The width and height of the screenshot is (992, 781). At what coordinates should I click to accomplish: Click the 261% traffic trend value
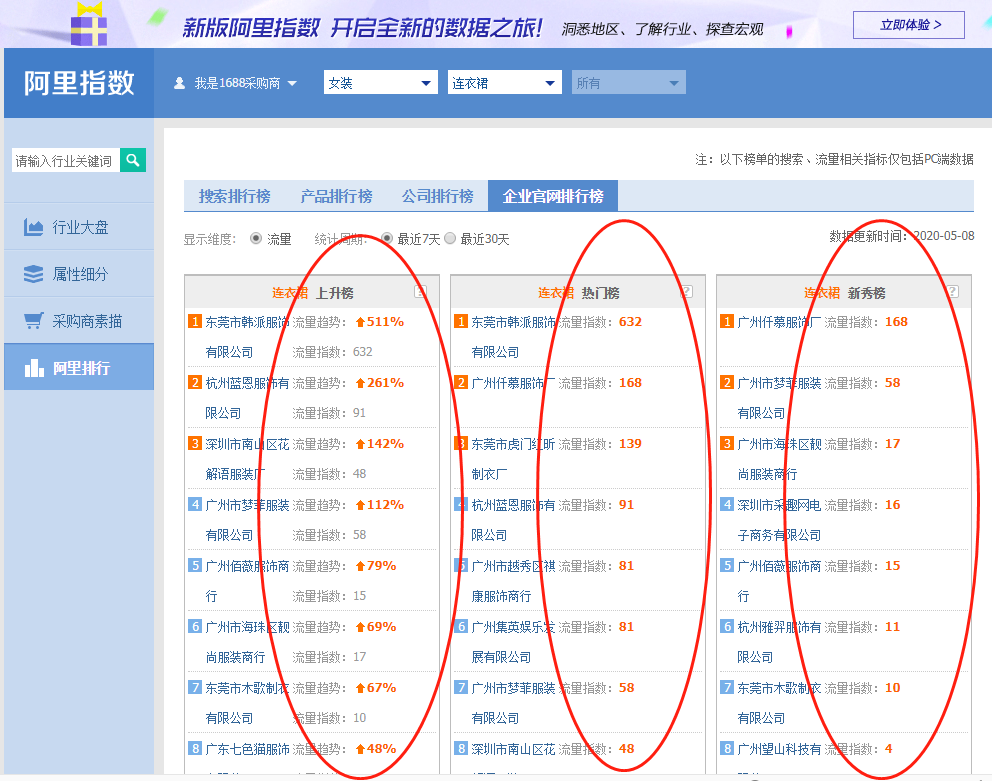pyautogui.click(x=380, y=382)
